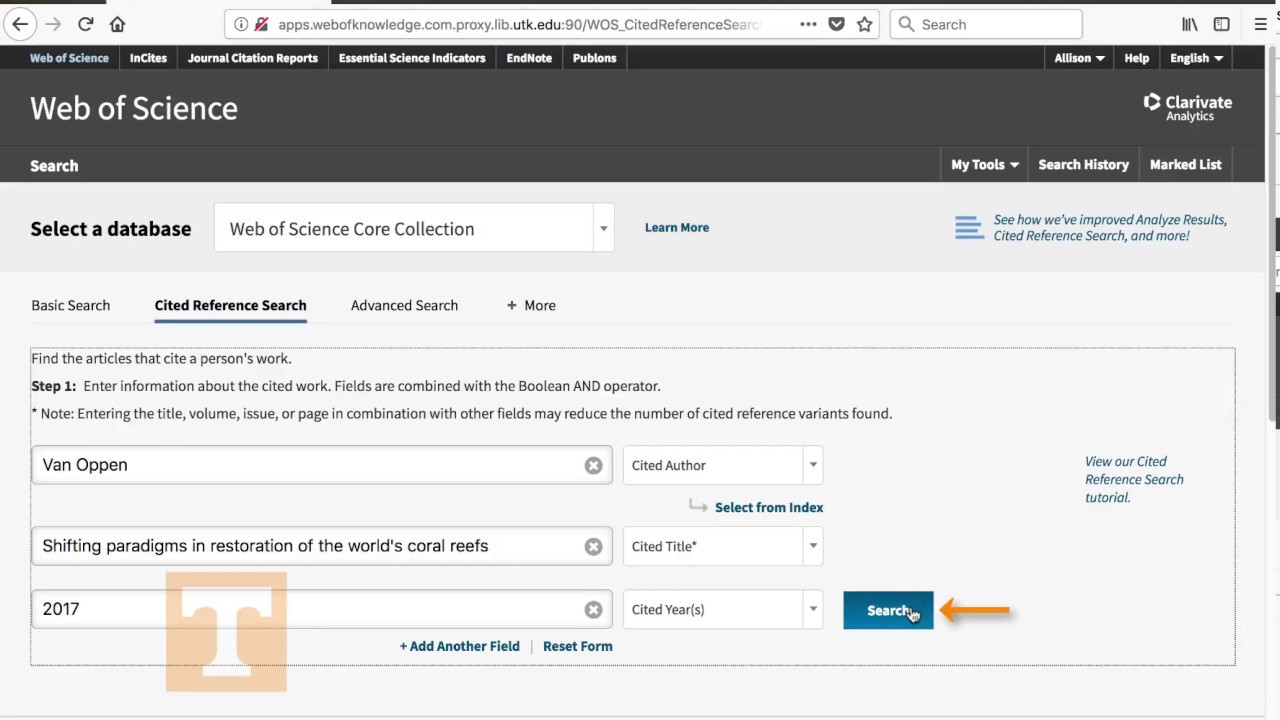Viewport: 1280px width, 720px height.
Task: Open Search History
Action: (1083, 164)
